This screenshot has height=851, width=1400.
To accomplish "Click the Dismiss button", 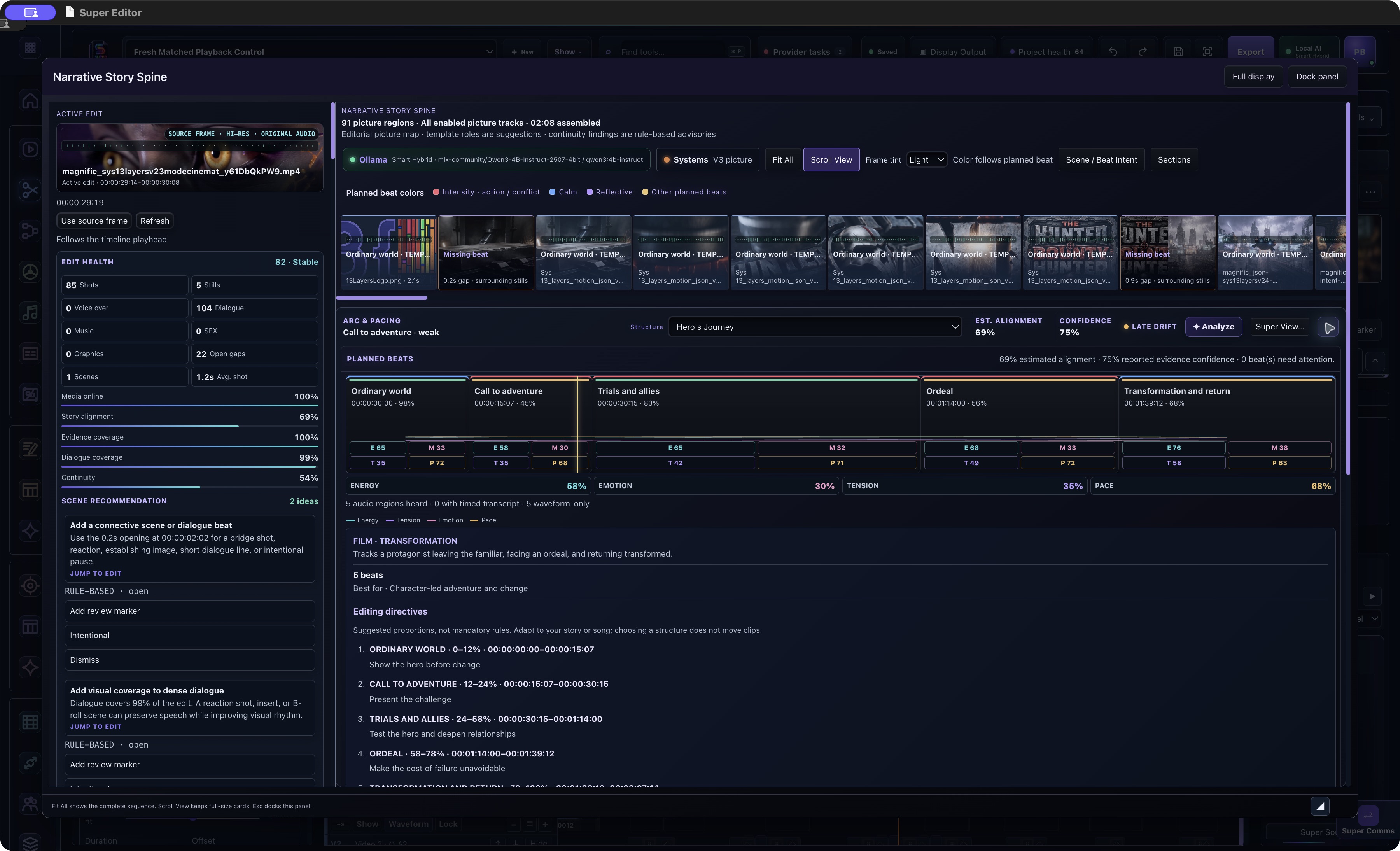I will coord(190,660).
